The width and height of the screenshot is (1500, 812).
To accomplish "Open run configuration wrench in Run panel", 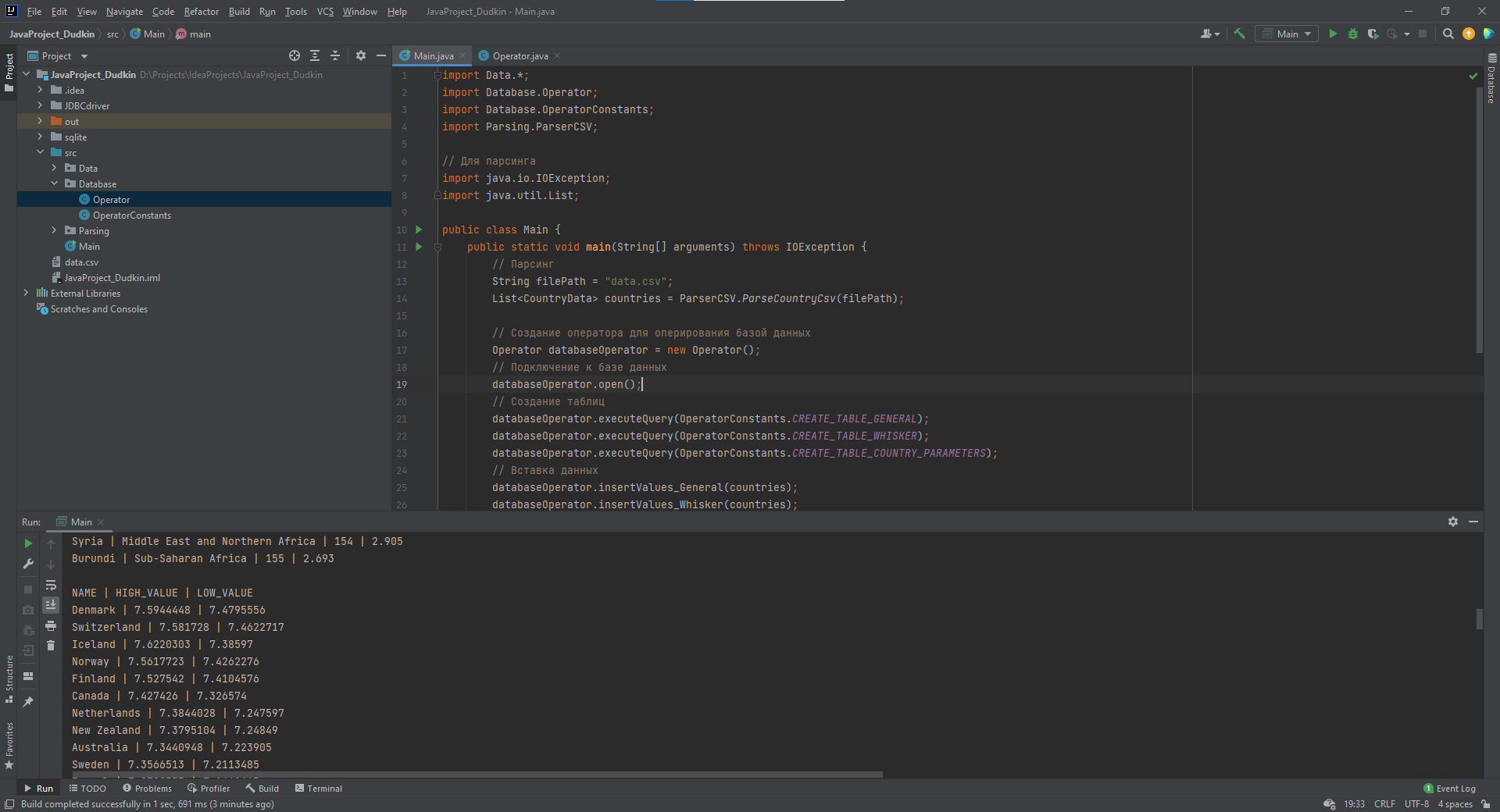I will click(x=28, y=564).
